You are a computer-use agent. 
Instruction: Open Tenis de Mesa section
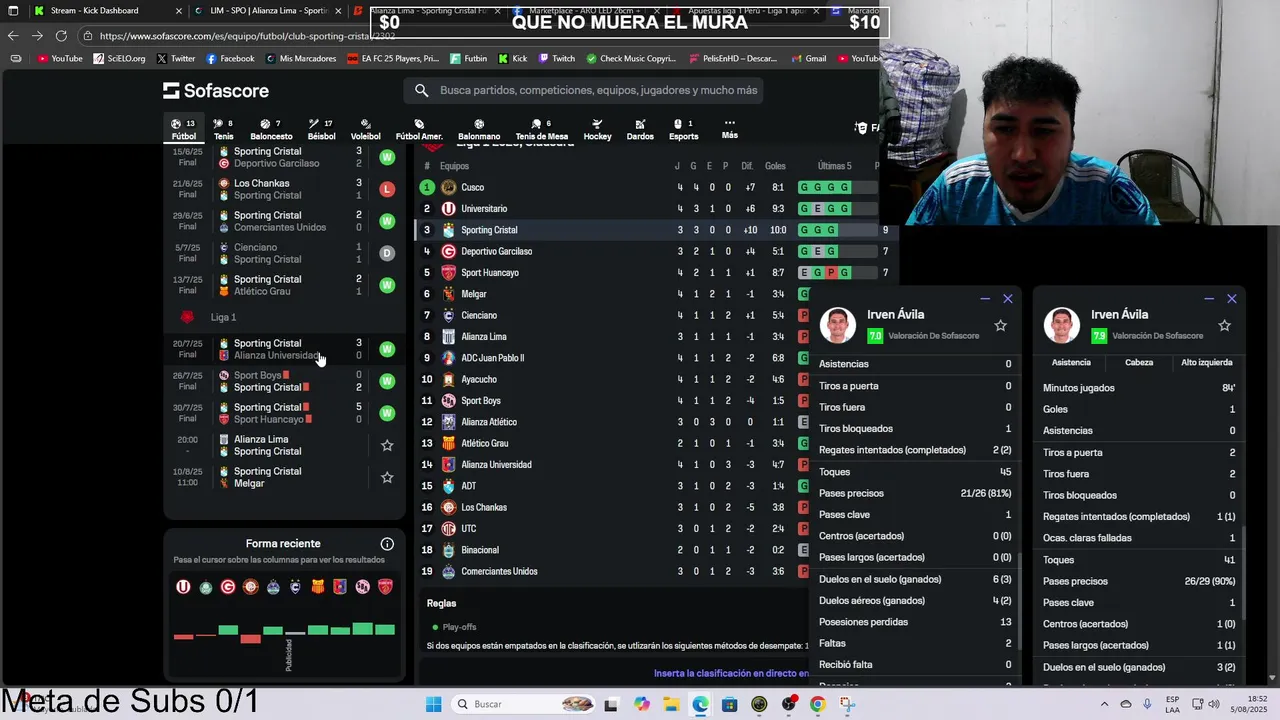click(541, 130)
